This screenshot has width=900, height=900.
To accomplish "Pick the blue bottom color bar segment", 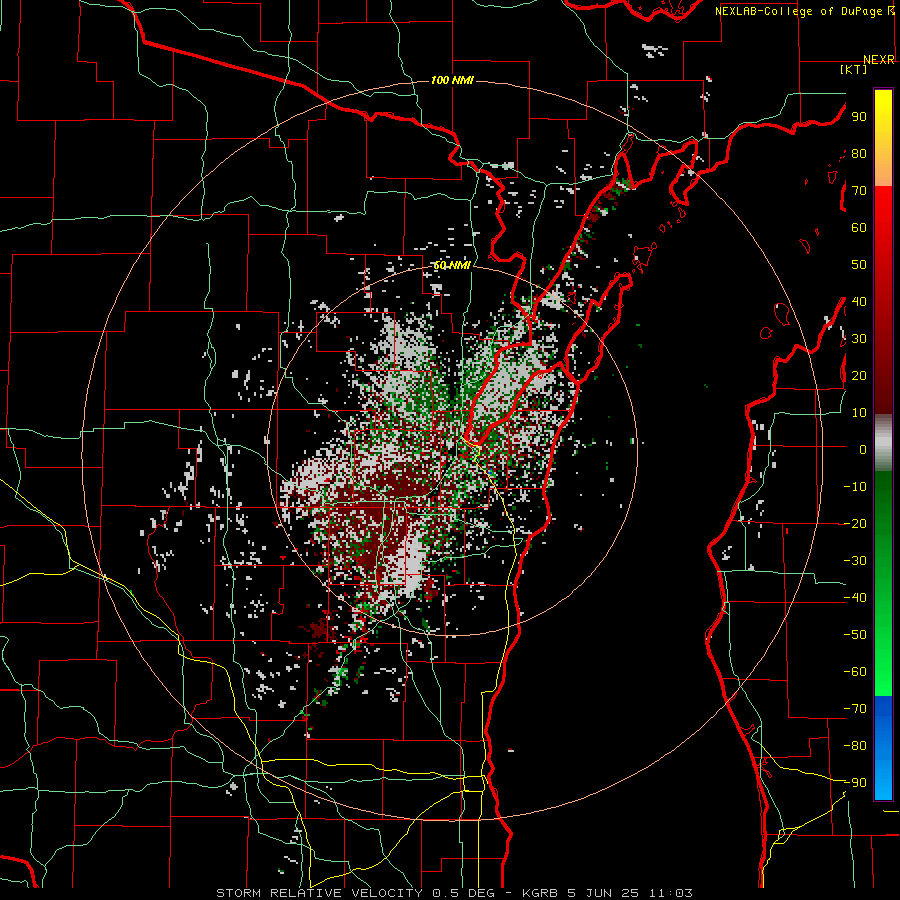I will pos(883,748).
